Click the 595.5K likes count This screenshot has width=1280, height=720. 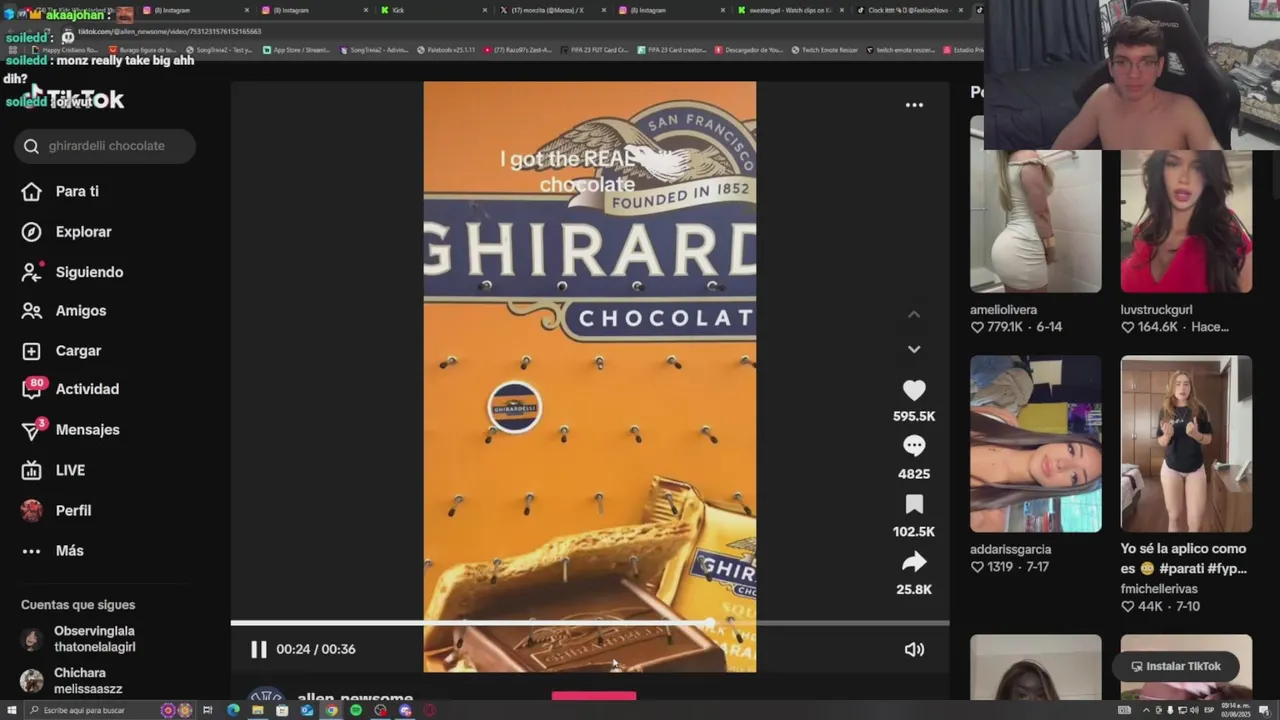point(914,416)
